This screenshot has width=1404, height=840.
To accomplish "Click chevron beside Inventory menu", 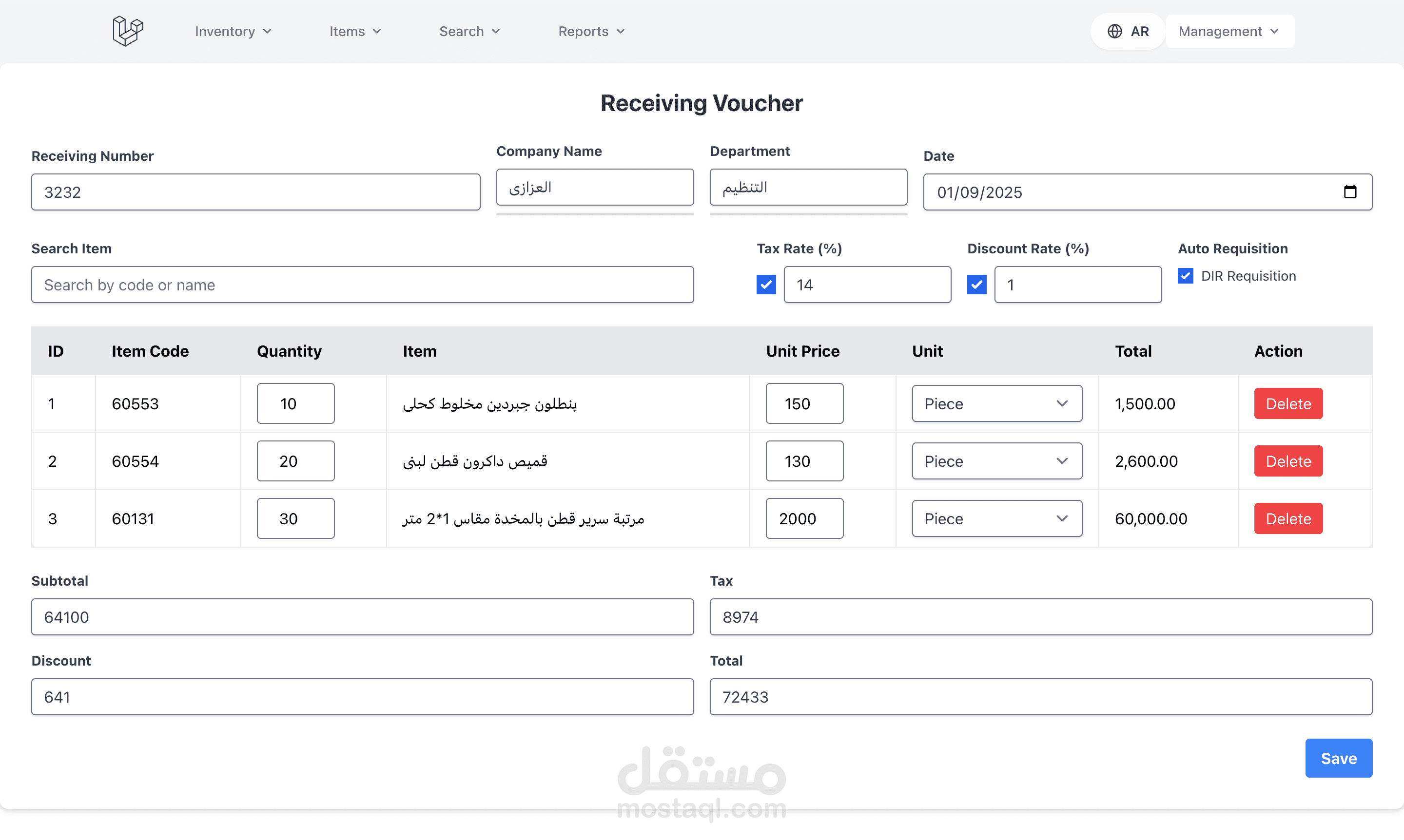I will coord(267,32).
